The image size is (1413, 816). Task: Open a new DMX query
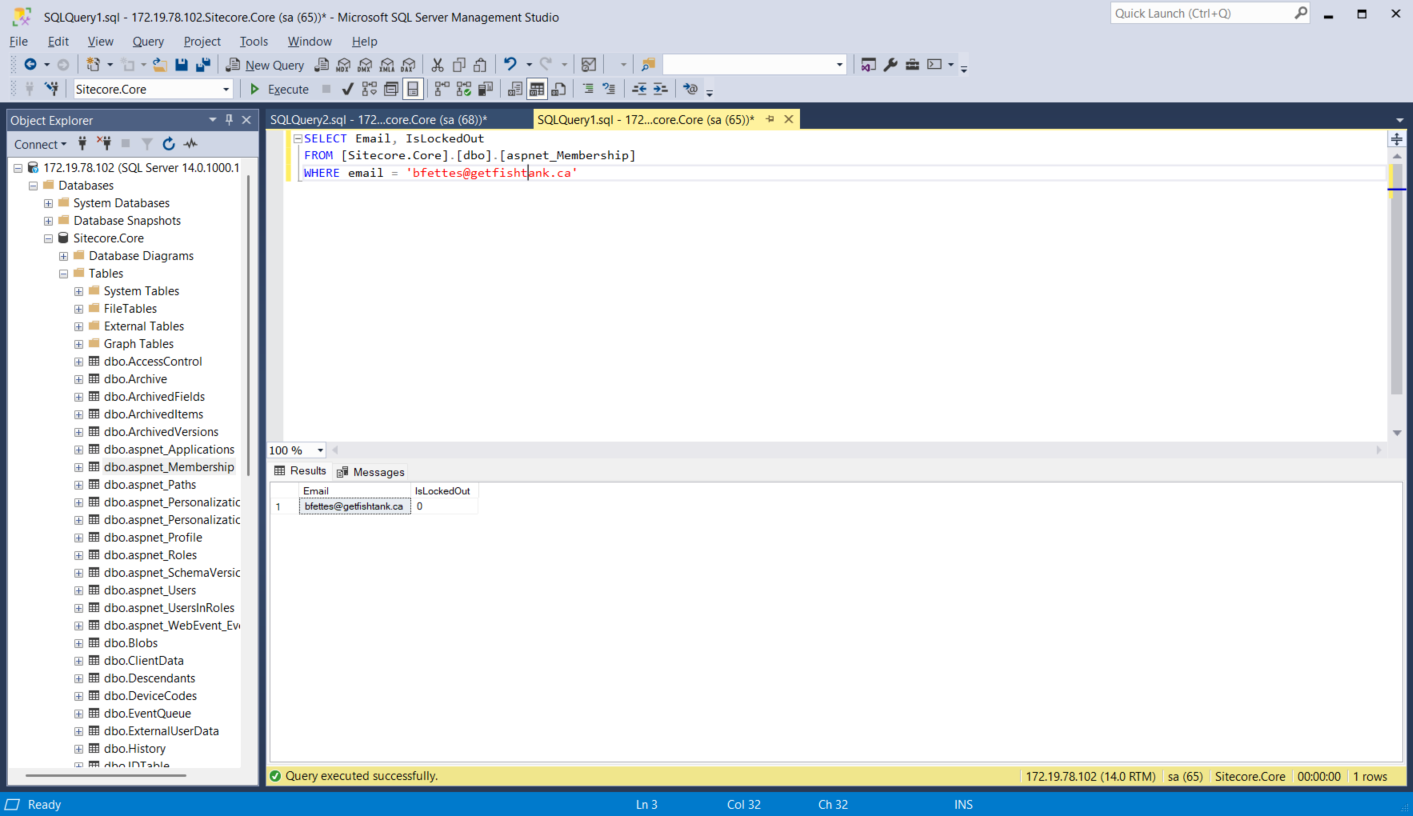click(x=365, y=64)
